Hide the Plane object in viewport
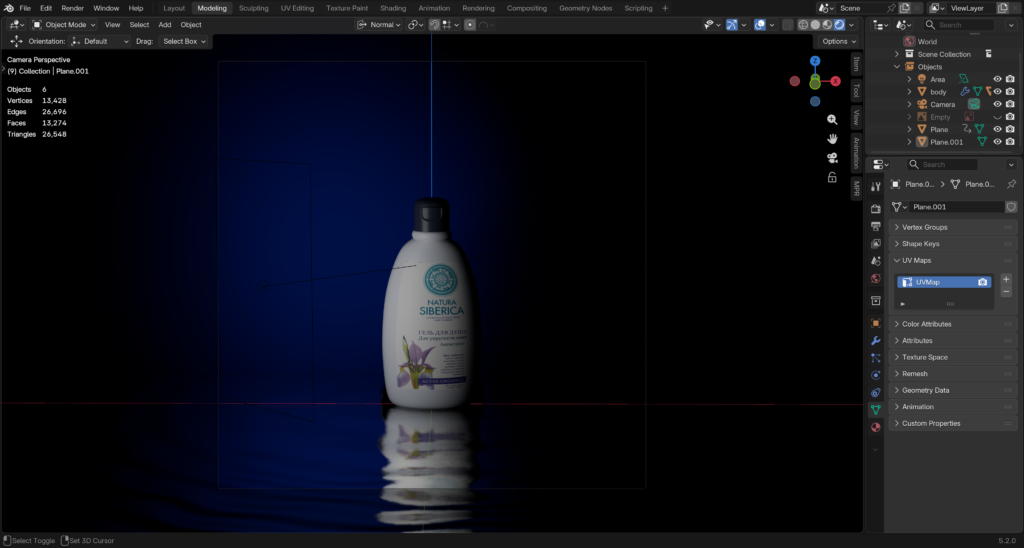Screen dimensions: 1024x548 [997, 129]
